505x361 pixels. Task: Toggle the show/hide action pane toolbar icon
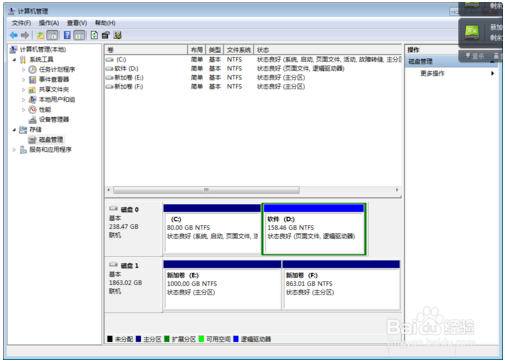(x=79, y=35)
